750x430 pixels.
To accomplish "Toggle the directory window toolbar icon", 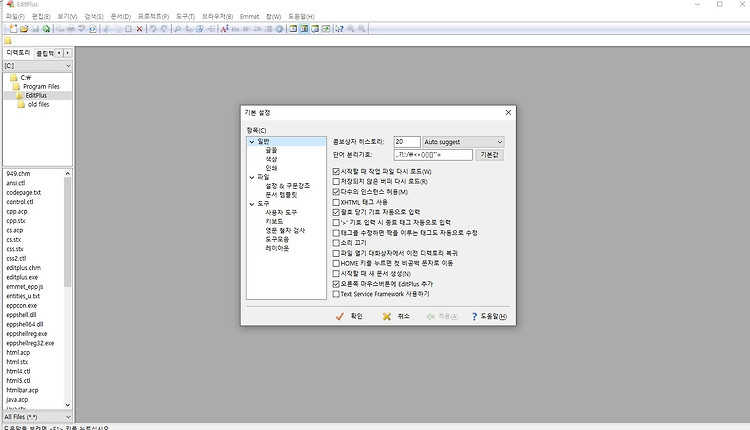I will pyautogui.click(x=293, y=29).
